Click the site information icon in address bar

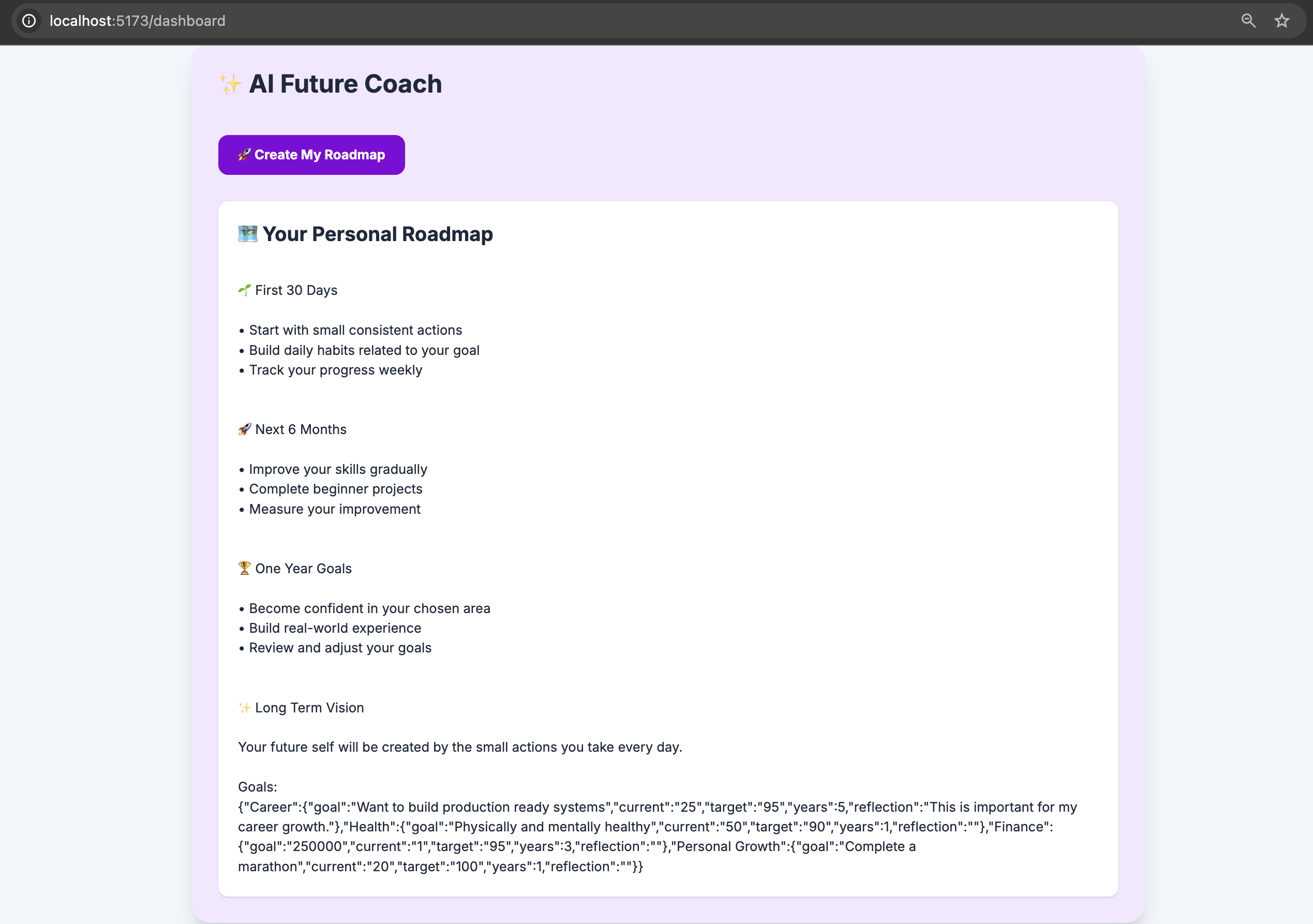[29, 21]
